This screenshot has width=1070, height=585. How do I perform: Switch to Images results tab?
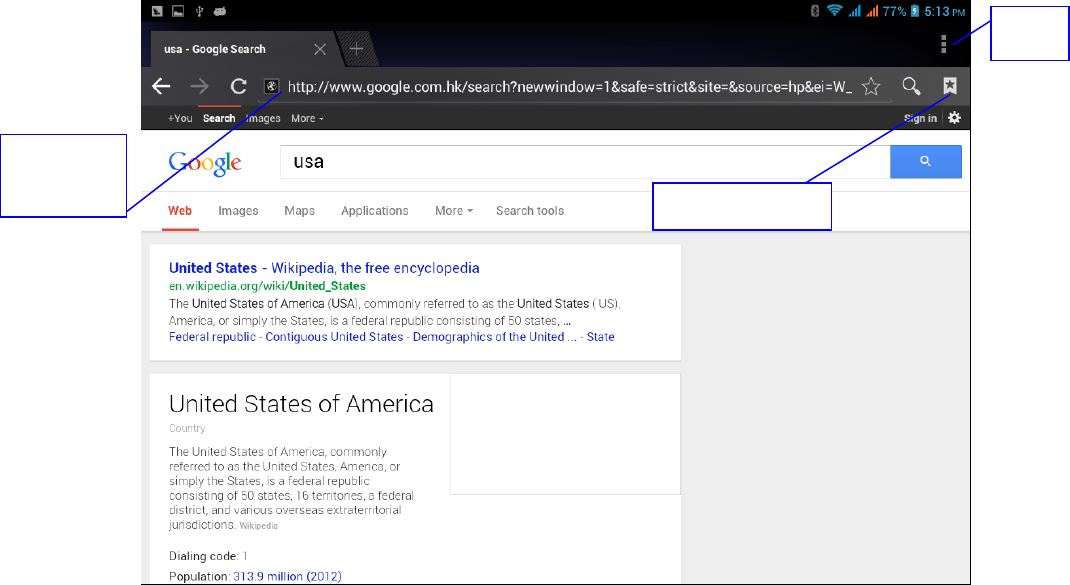pyautogui.click(x=238, y=211)
